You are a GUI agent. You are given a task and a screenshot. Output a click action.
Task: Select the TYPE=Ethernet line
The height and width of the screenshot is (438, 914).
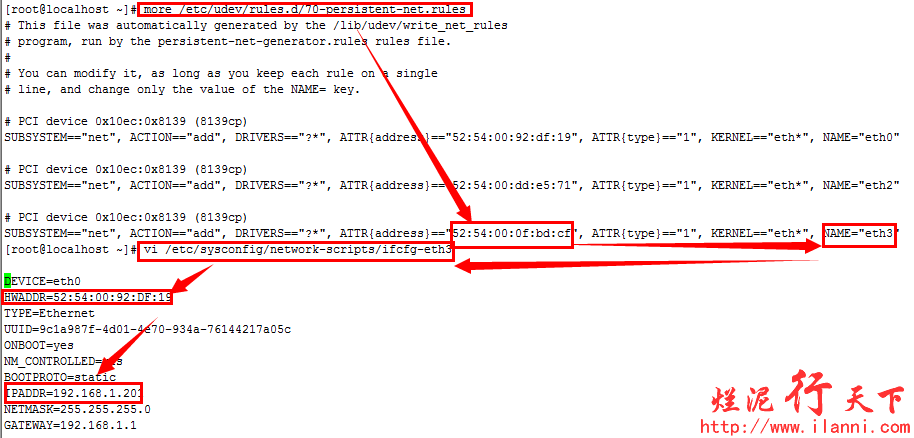tap(49, 314)
